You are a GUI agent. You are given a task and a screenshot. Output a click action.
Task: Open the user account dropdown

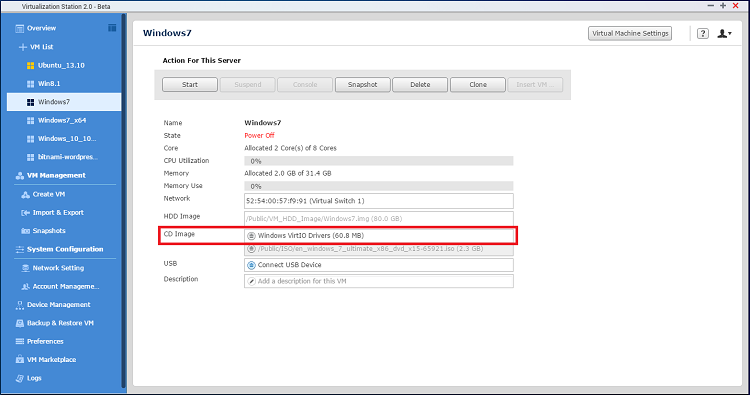724,33
